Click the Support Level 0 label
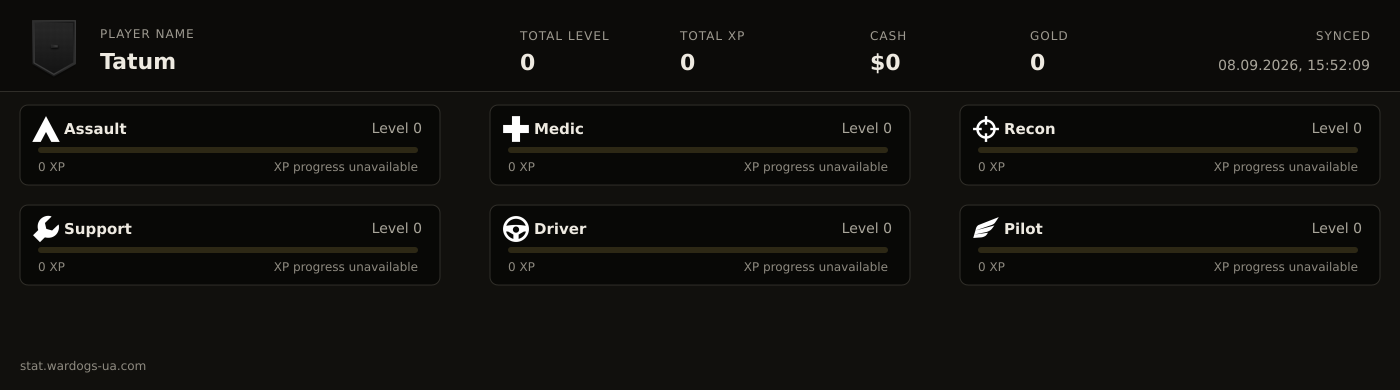1400x390 pixels. (x=397, y=228)
